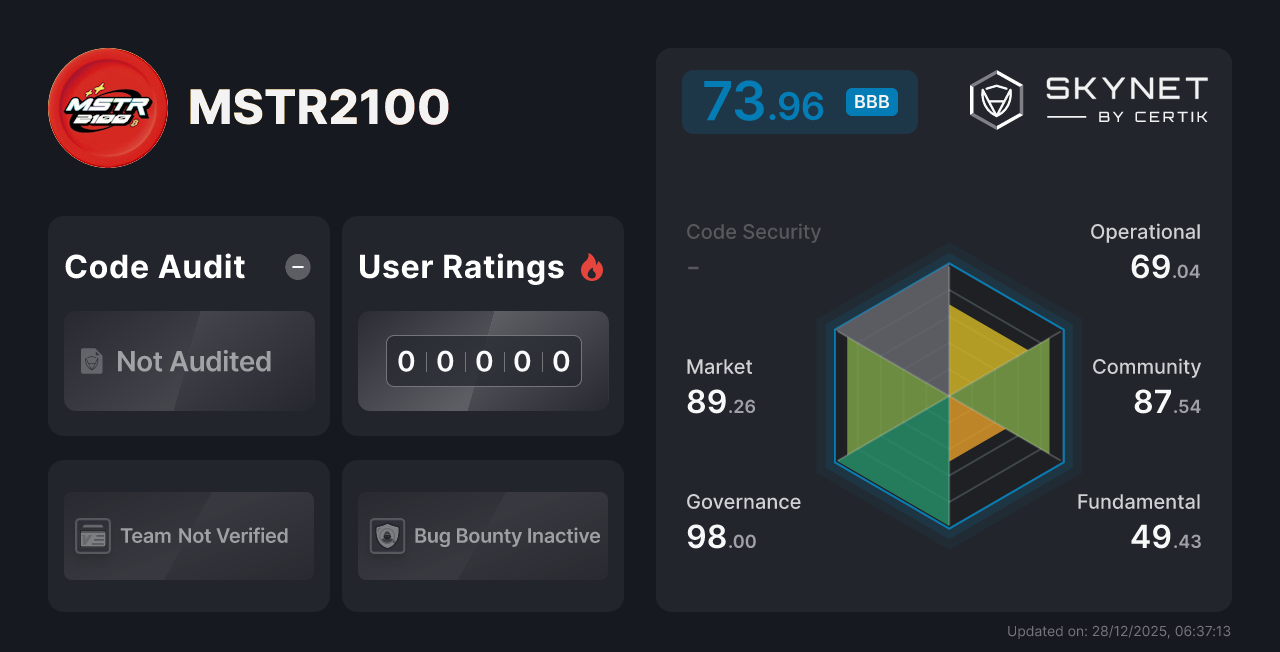Select the hexagonal radar chart
Viewport: 1280px width, 652px height.
(x=948, y=398)
